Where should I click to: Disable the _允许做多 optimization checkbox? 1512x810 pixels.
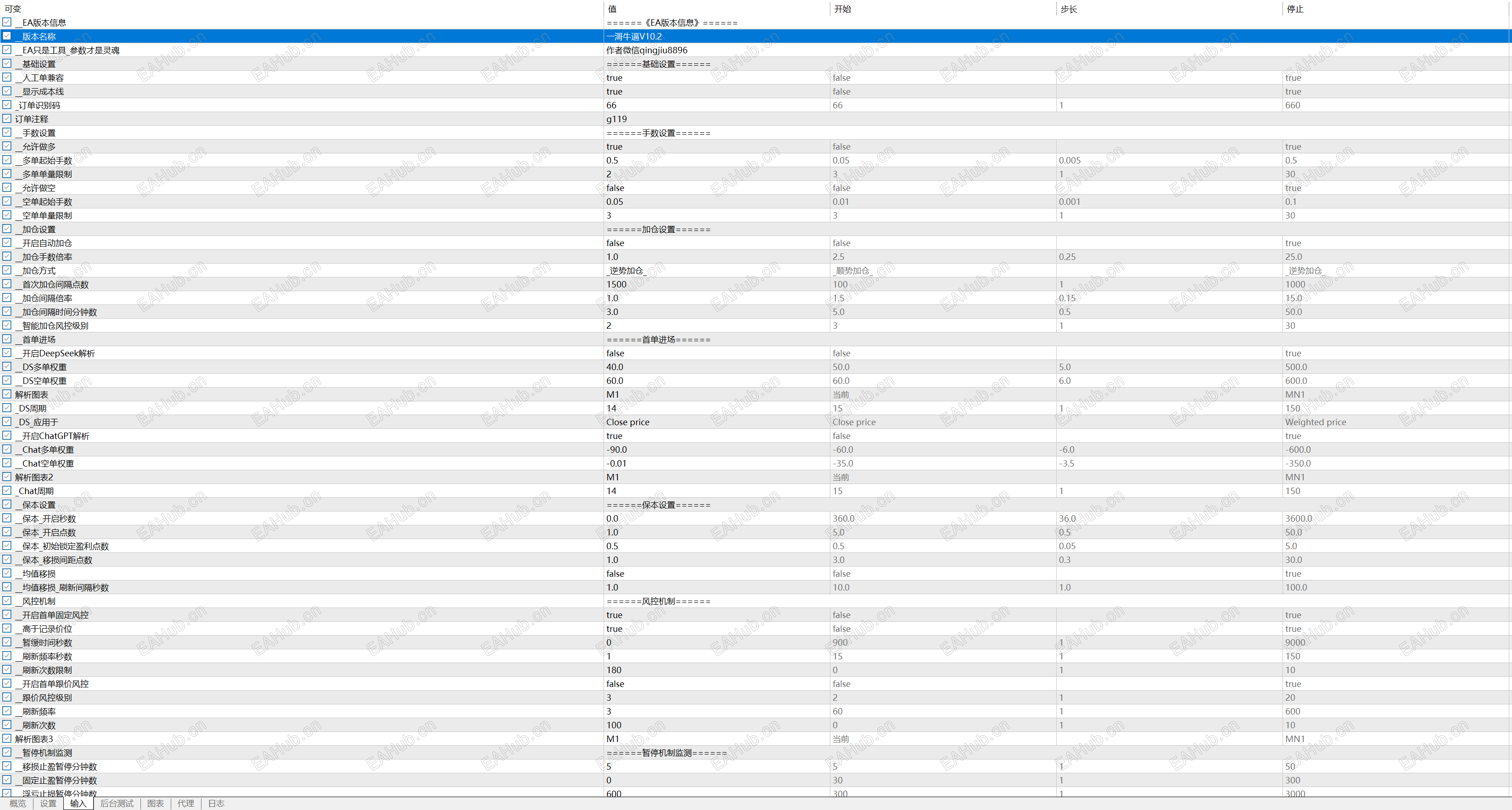pyautogui.click(x=6, y=146)
